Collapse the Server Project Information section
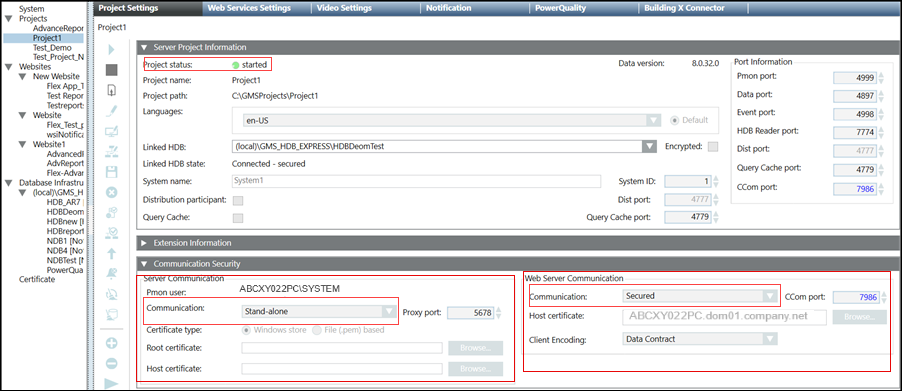Screen dimensions: 902x391 tap(144, 47)
